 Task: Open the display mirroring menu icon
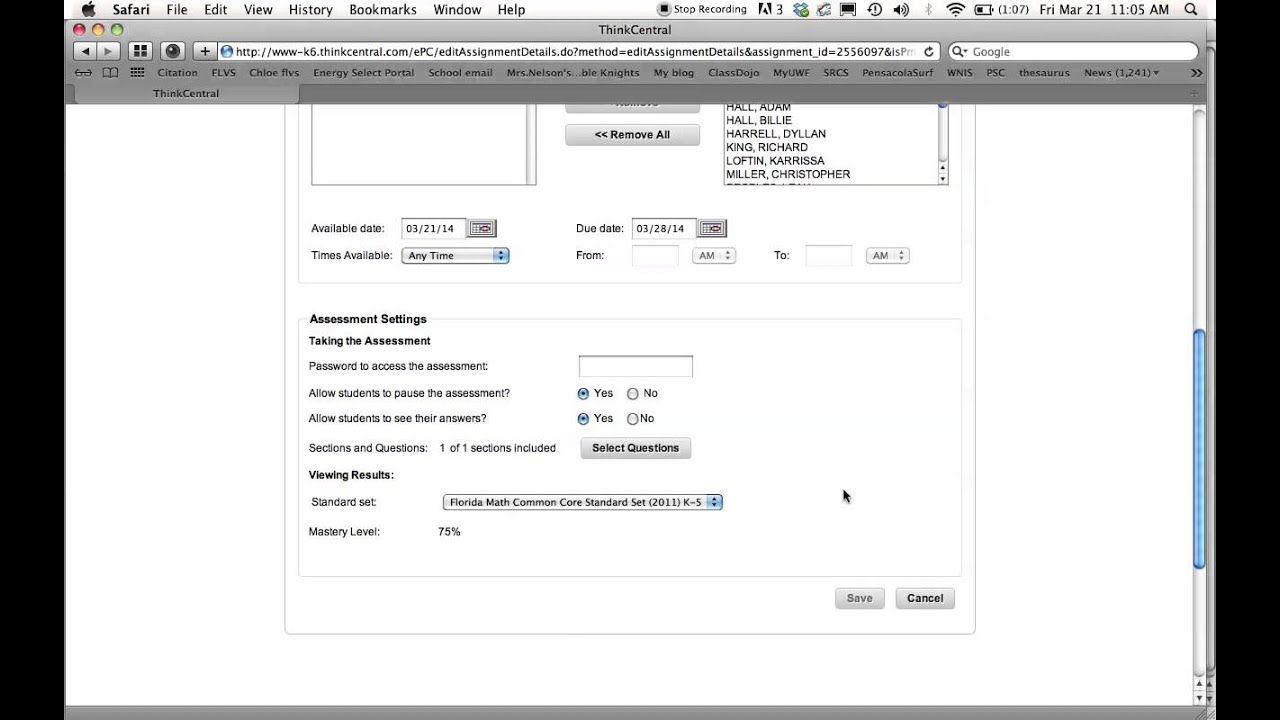(x=848, y=9)
